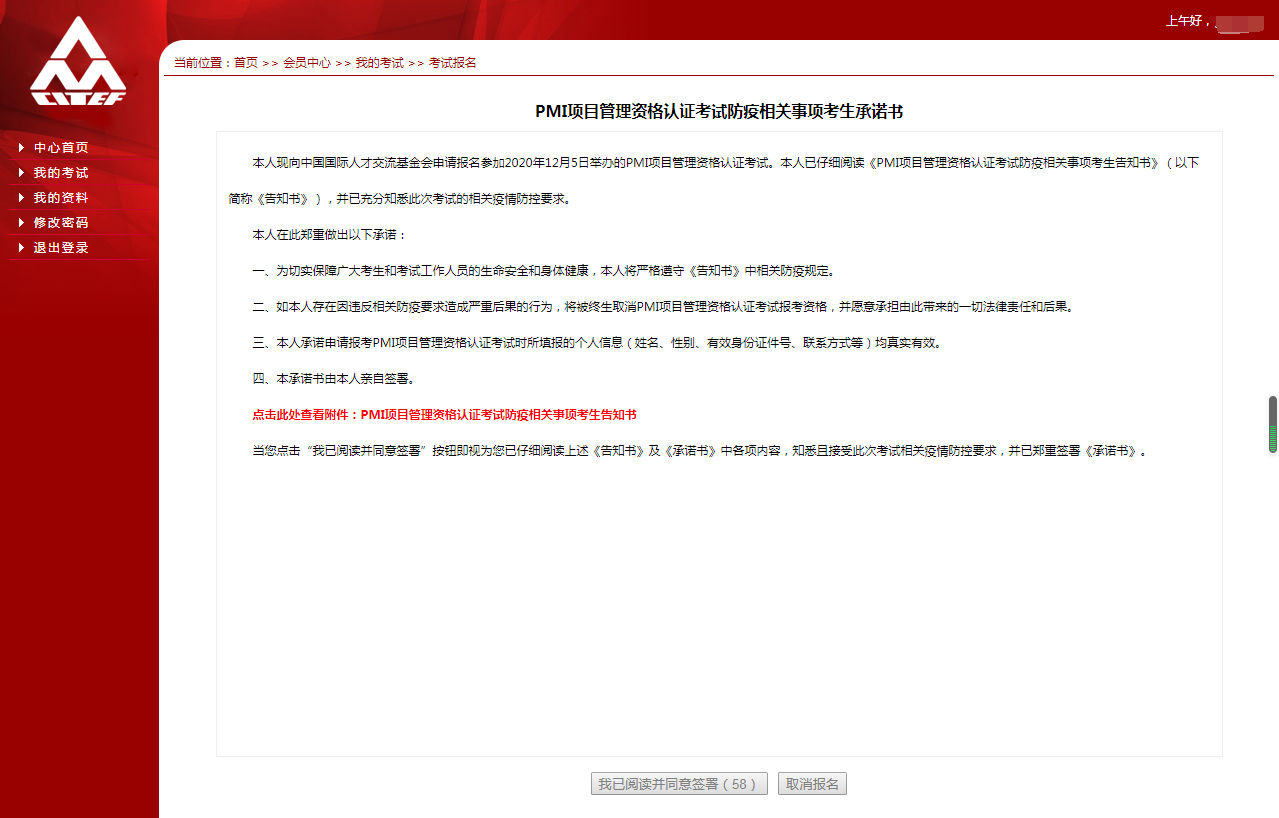
Task: Click the arrow icon beside 退出登录
Action: pos(21,248)
